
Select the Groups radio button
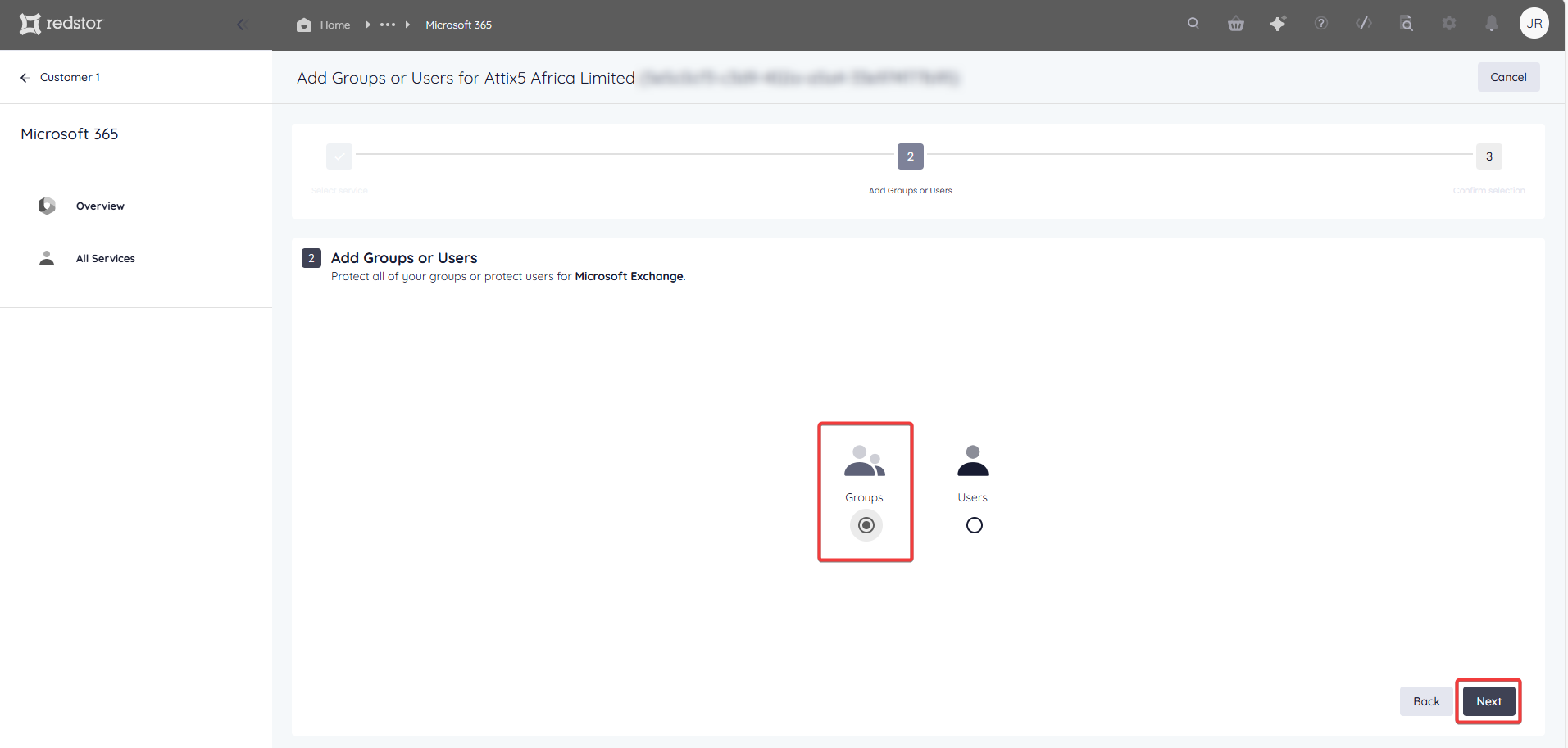pos(866,525)
